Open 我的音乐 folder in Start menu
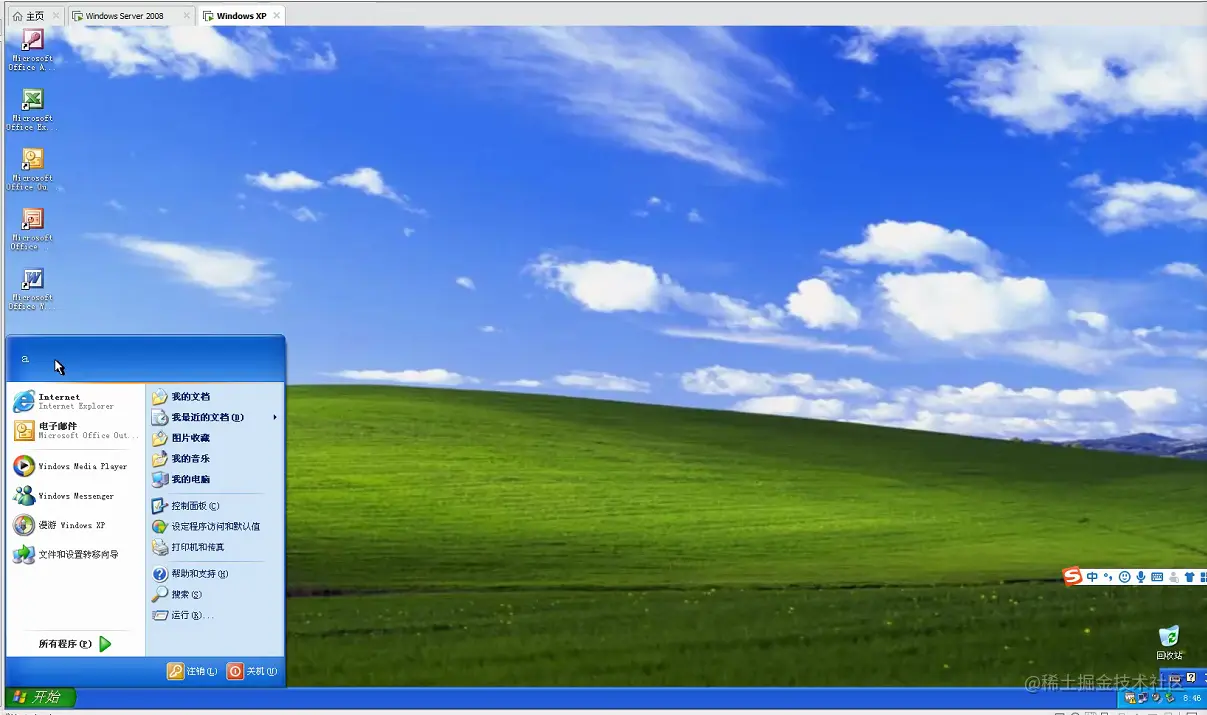The height and width of the screenshot is (715, 1207). 214,459
